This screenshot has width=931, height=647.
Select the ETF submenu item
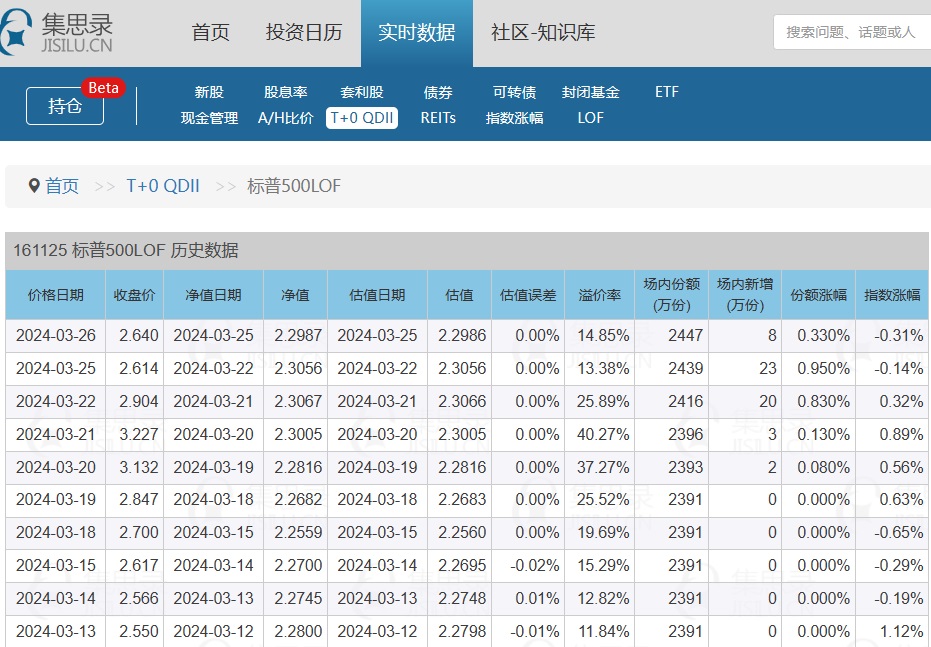(667, 92)
